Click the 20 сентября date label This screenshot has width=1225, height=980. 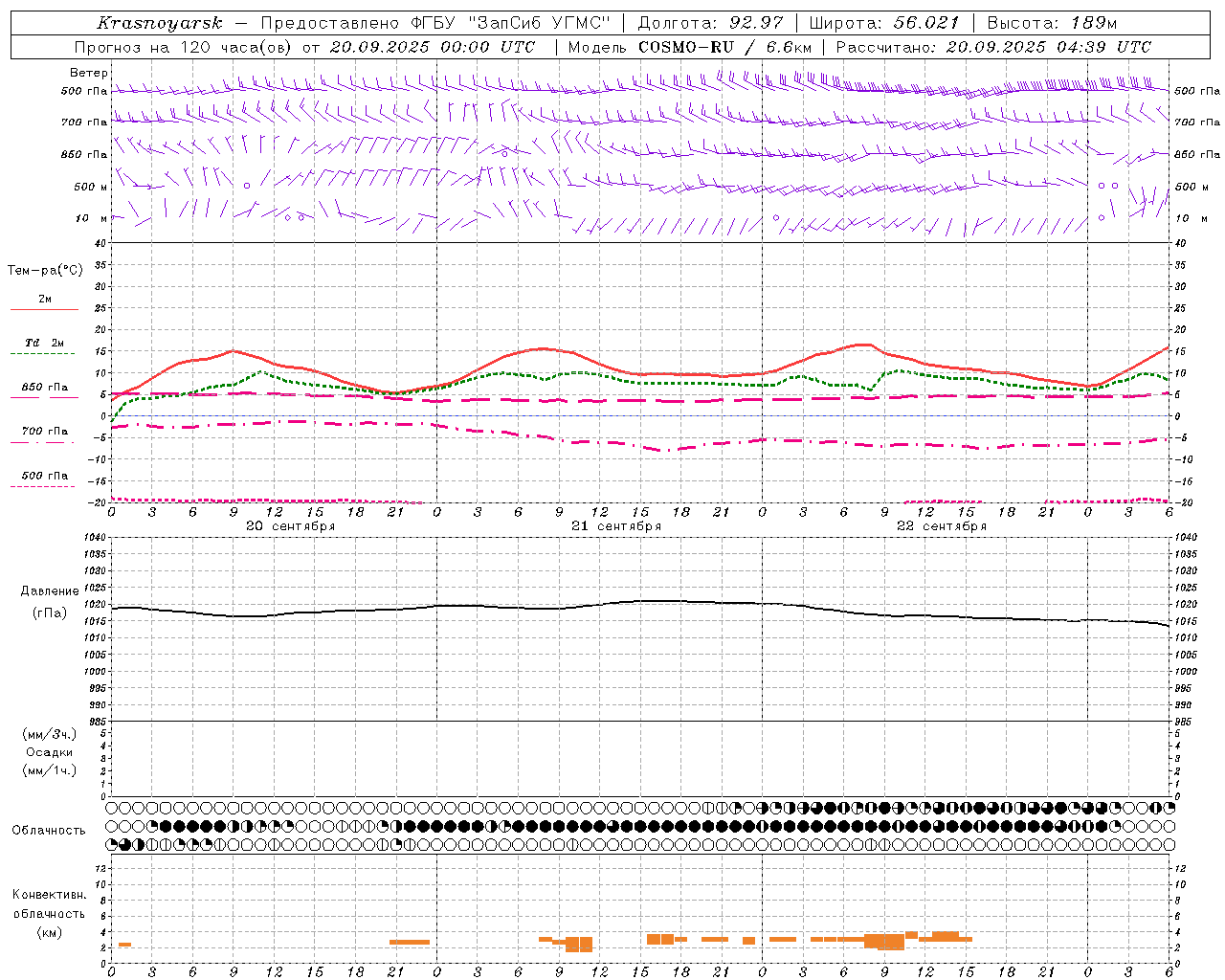pyautogui.click(x=290, y=526)
